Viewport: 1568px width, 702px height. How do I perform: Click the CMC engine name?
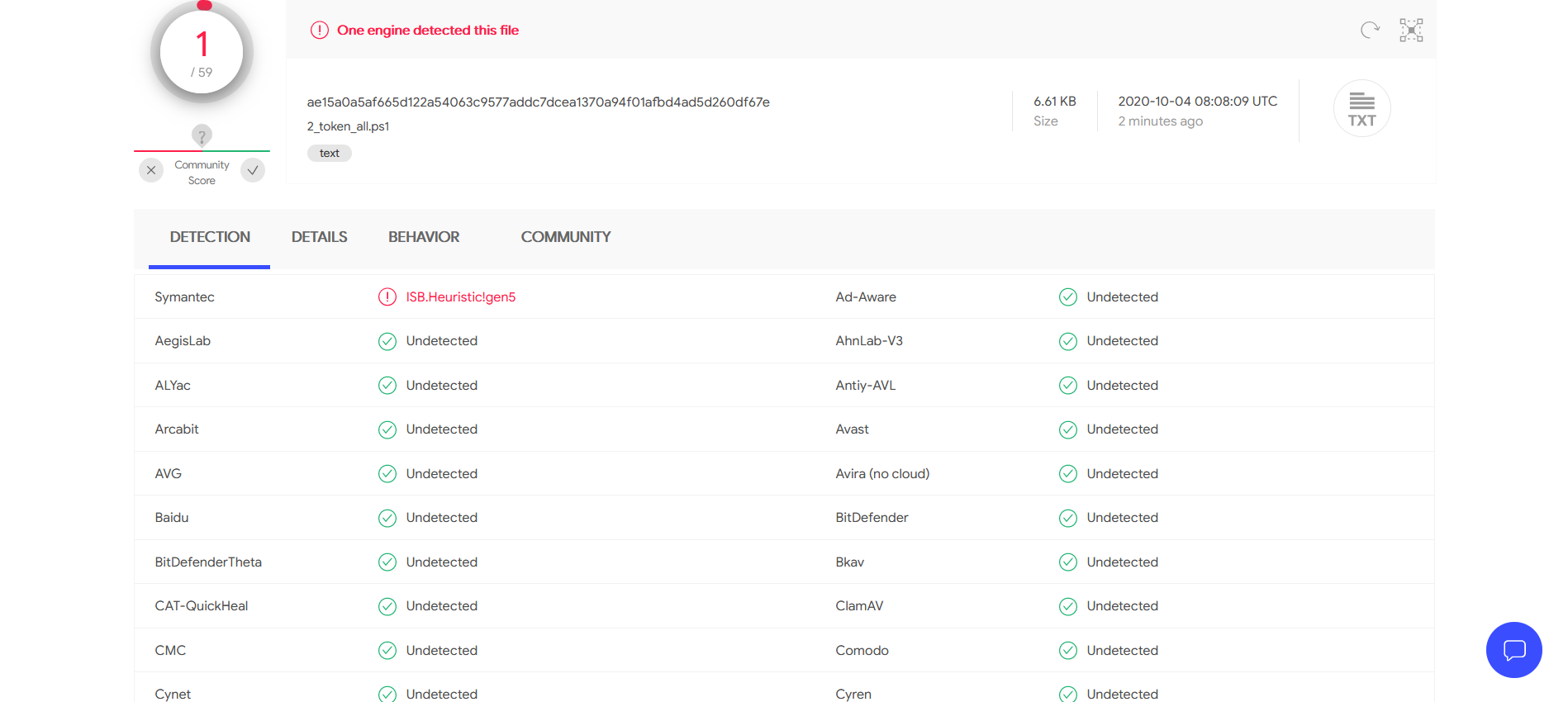(x=170, y=651)
